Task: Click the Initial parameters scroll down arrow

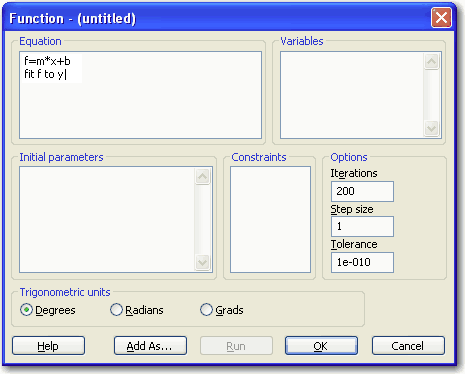Action: pyautogui.click(x=203, y=262)
